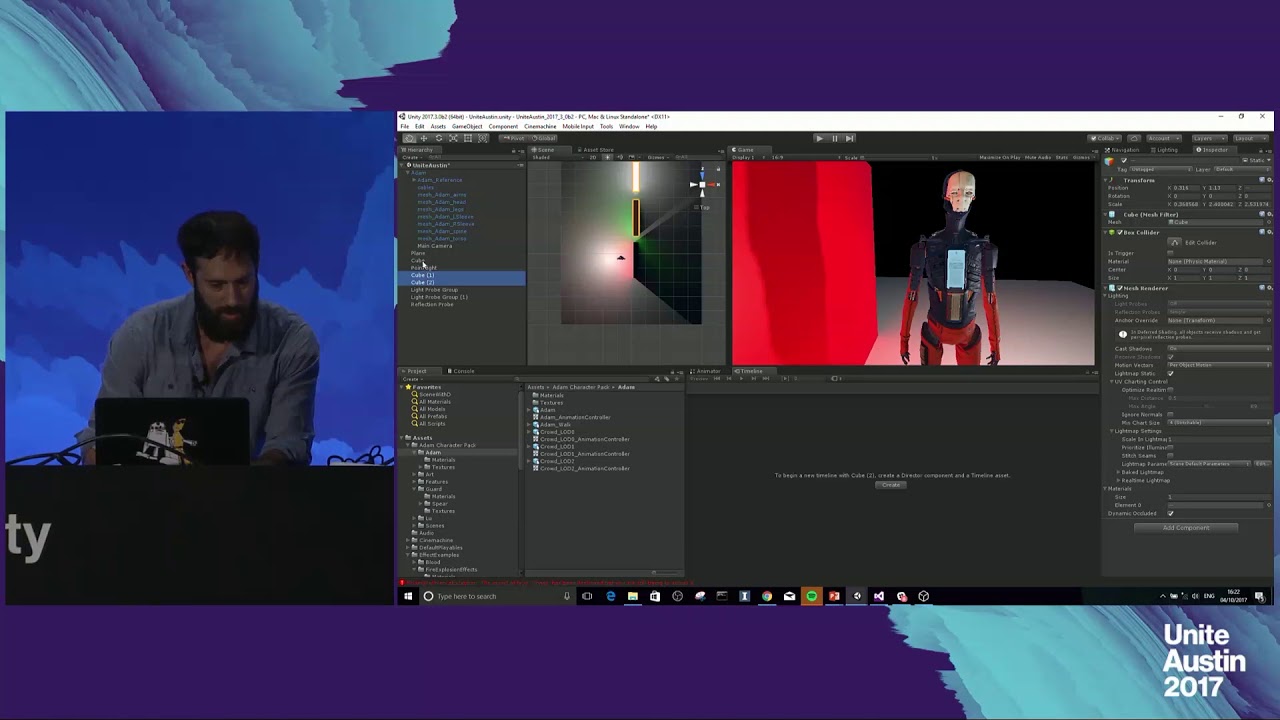1280x720 pixels.
Task: Open Visual Studio from taskbar
Action: click(x=879, y=596)
